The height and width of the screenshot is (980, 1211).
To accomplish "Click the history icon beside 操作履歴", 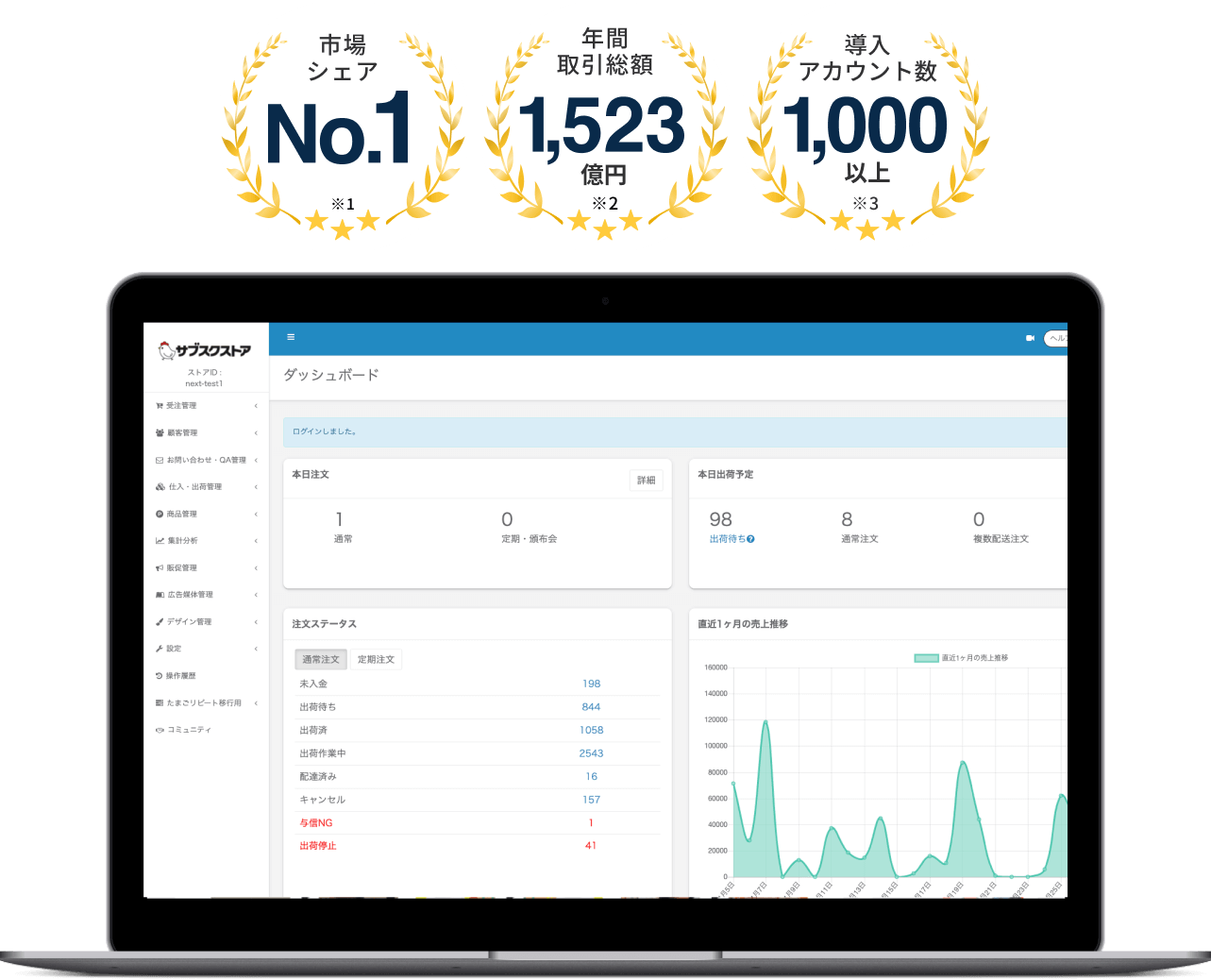I will [x=160, y=676].
